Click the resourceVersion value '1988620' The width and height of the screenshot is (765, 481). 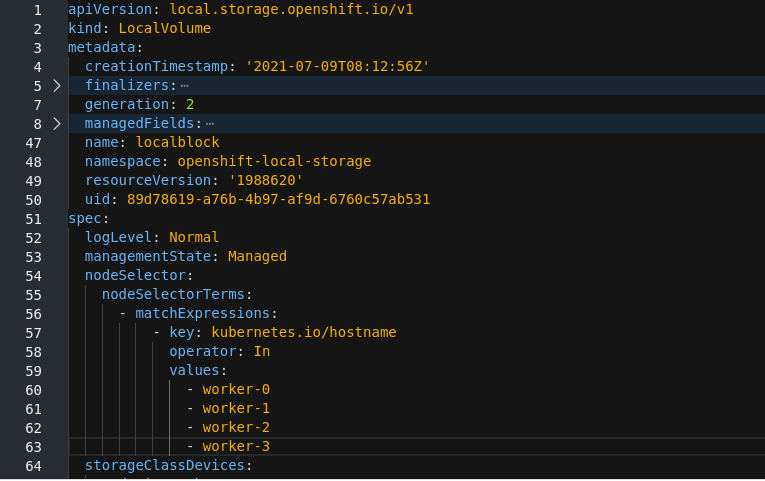point(265,181)
